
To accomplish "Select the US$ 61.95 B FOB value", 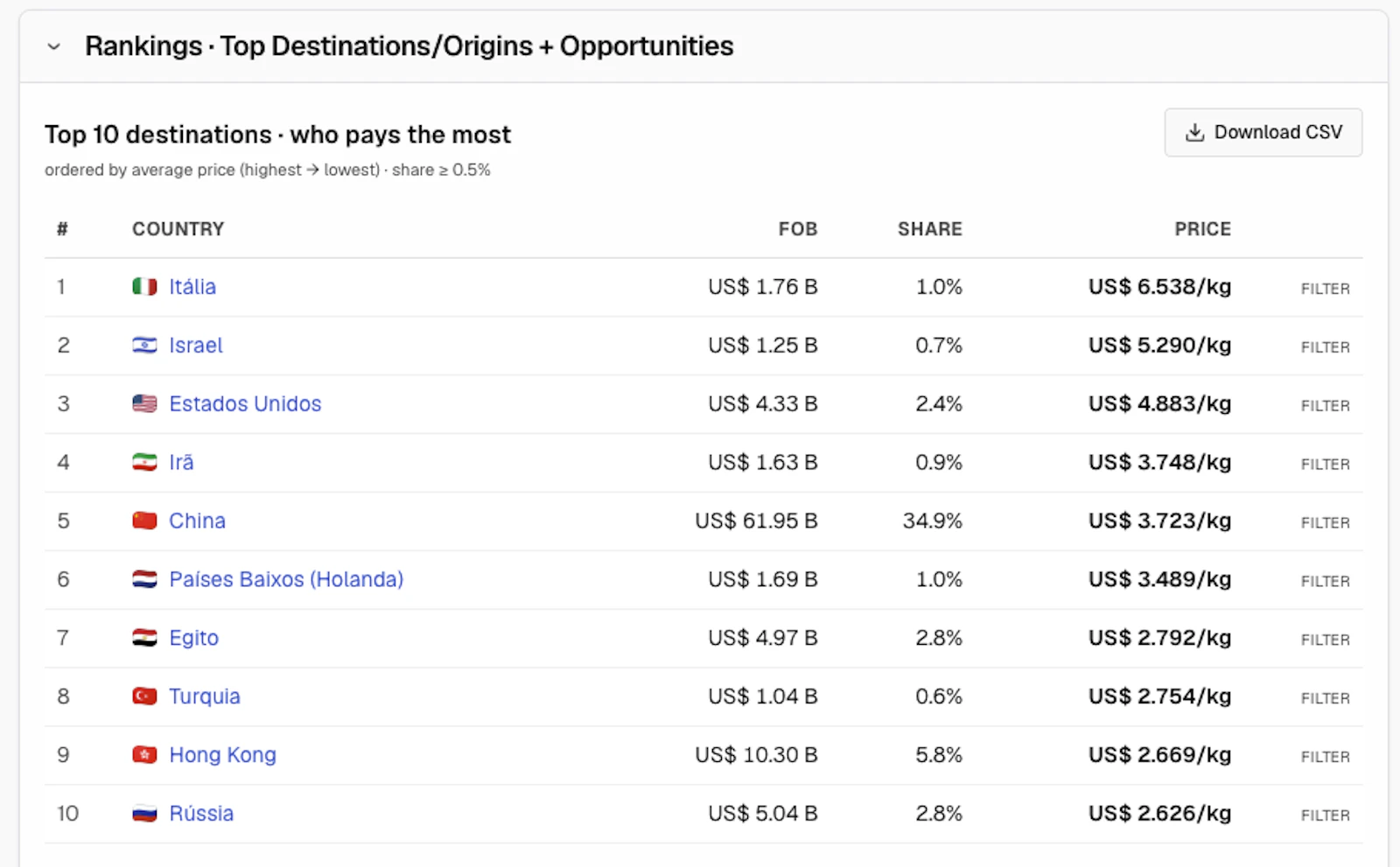I will coord(757,521).
